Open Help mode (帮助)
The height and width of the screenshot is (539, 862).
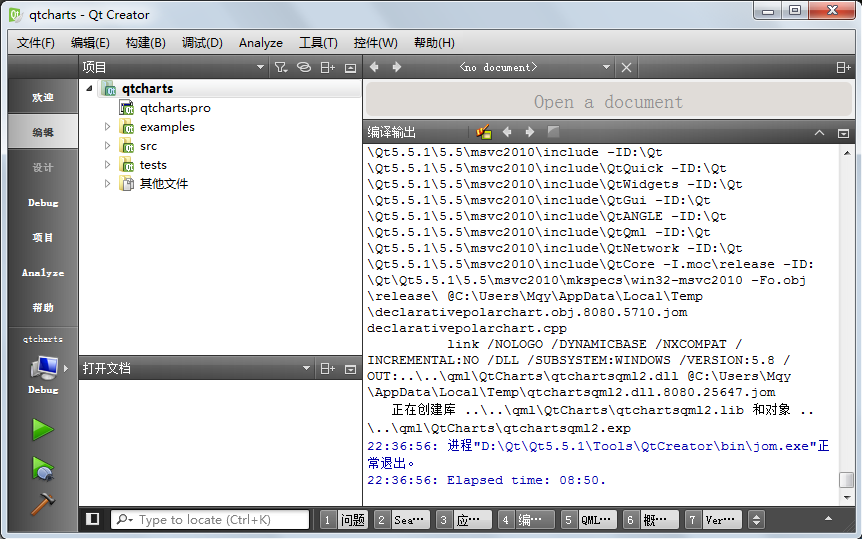[x=43, y=307]
